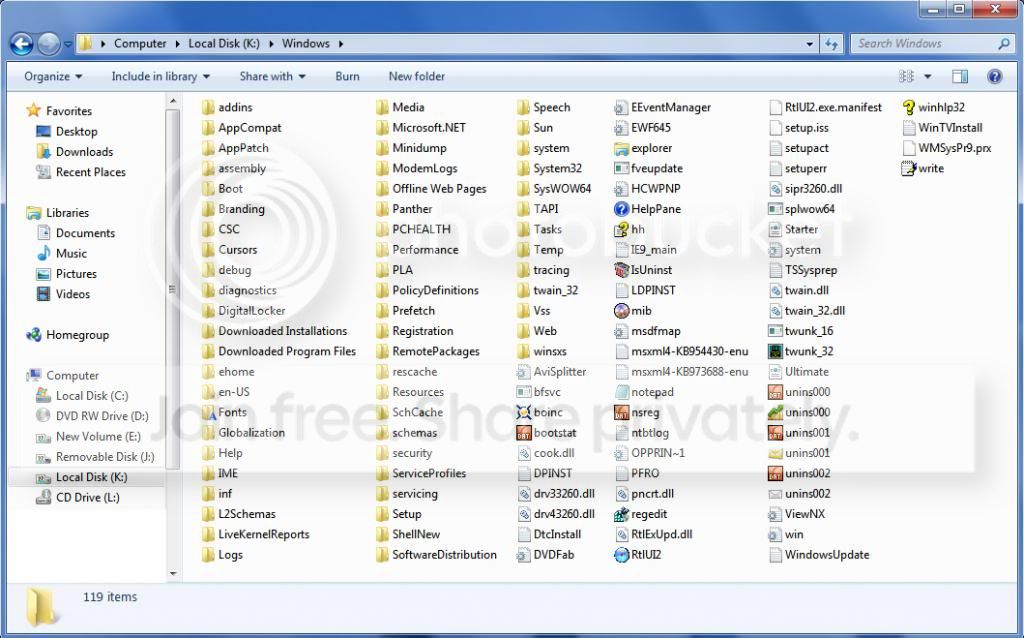Refresh the current folder view
This screenshot has height=638, width=1024.
coord(831,44)
